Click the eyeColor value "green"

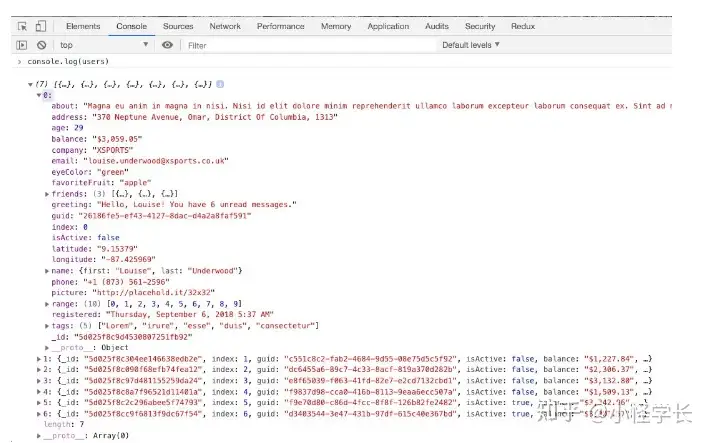click(113, 172)
